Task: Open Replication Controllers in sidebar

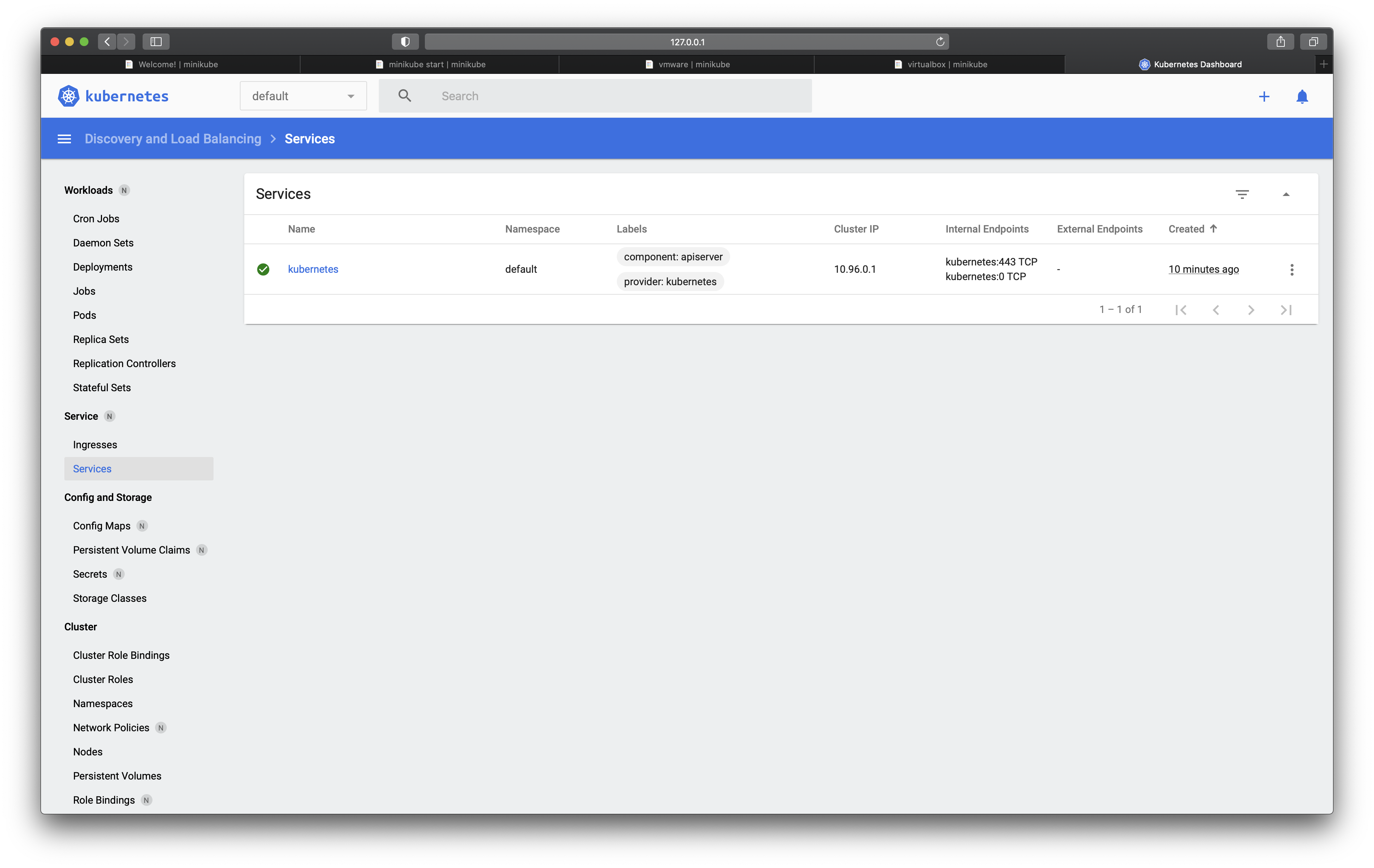Action: [124, 363]
